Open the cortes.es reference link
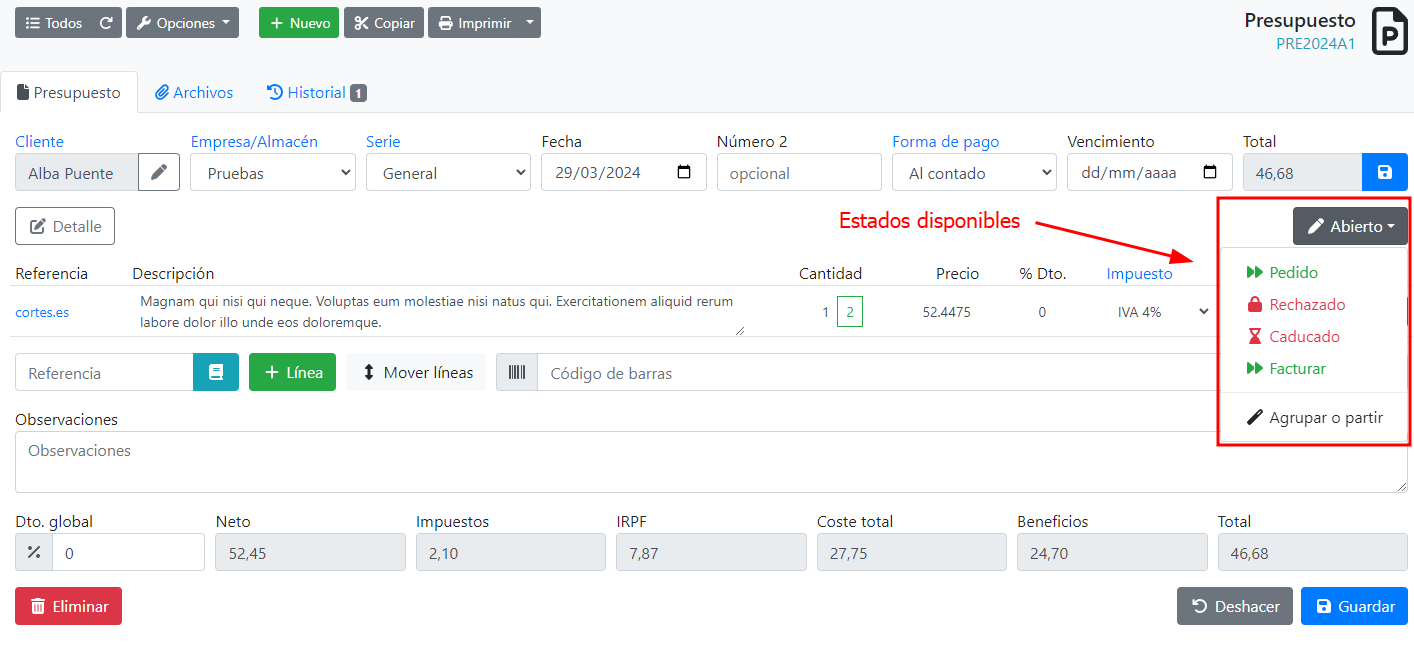The width and height of the screenshot is (1414, 665). [42, 312]
